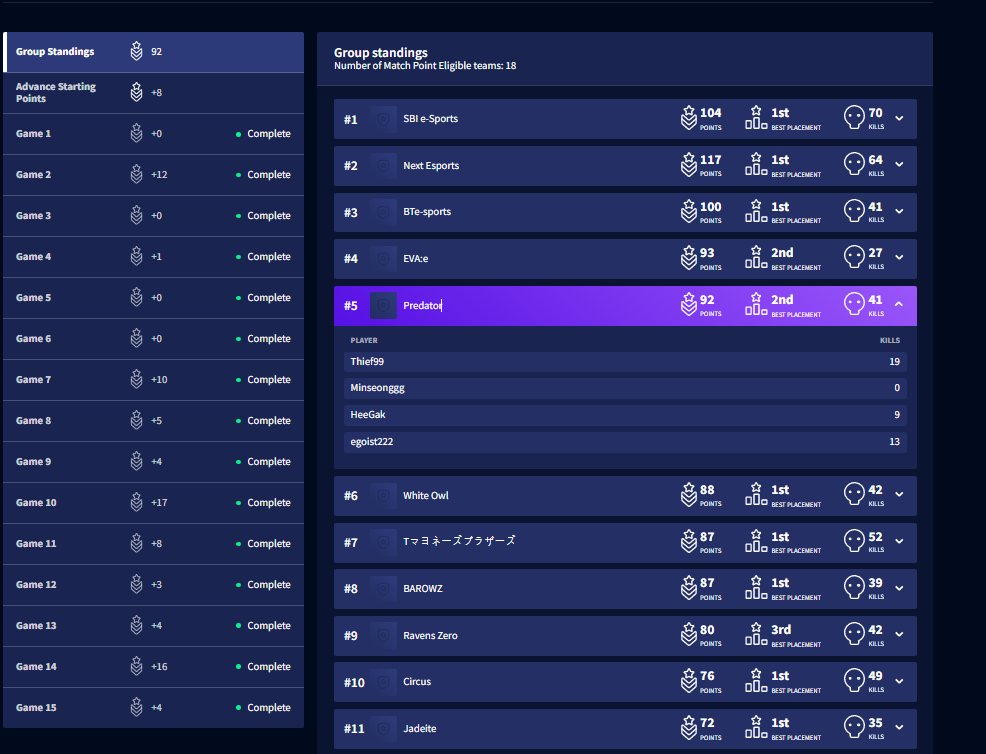Viewport: 986px width, 754px height.
Task: Click SBI e-Sports kills skull icon
Action: tap(854, 118)
